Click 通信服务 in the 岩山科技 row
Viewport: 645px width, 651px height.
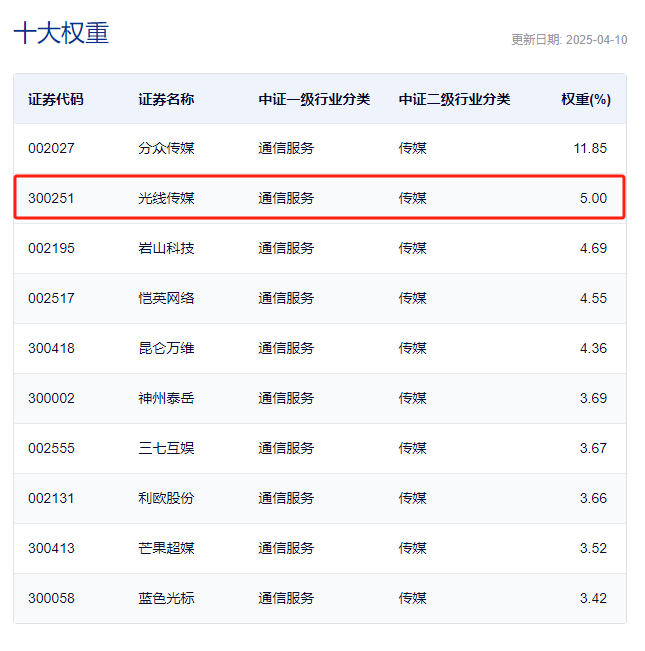coord(286,248)
